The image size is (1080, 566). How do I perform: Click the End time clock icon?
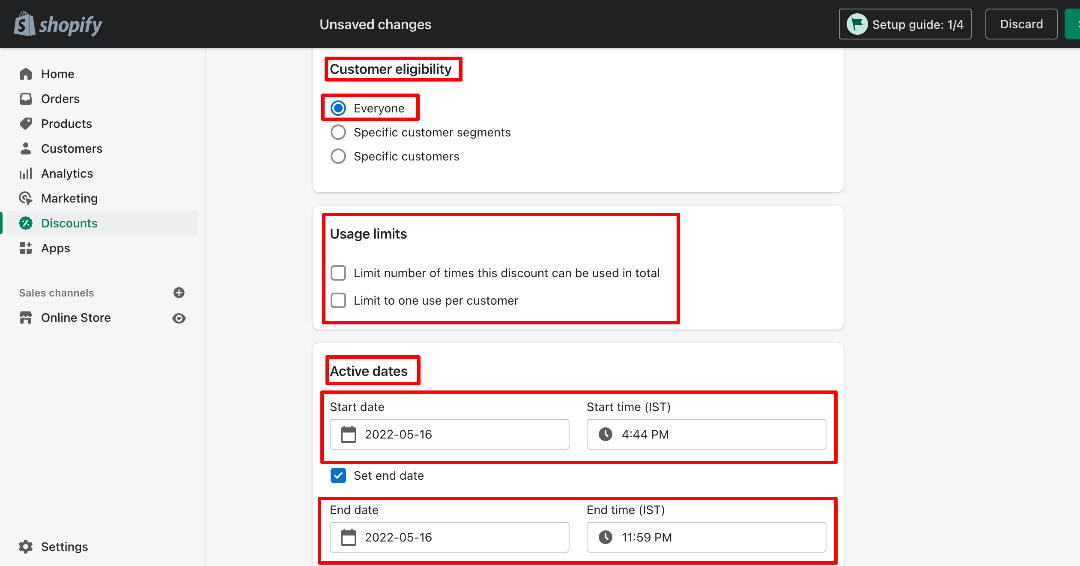[605, 537]
